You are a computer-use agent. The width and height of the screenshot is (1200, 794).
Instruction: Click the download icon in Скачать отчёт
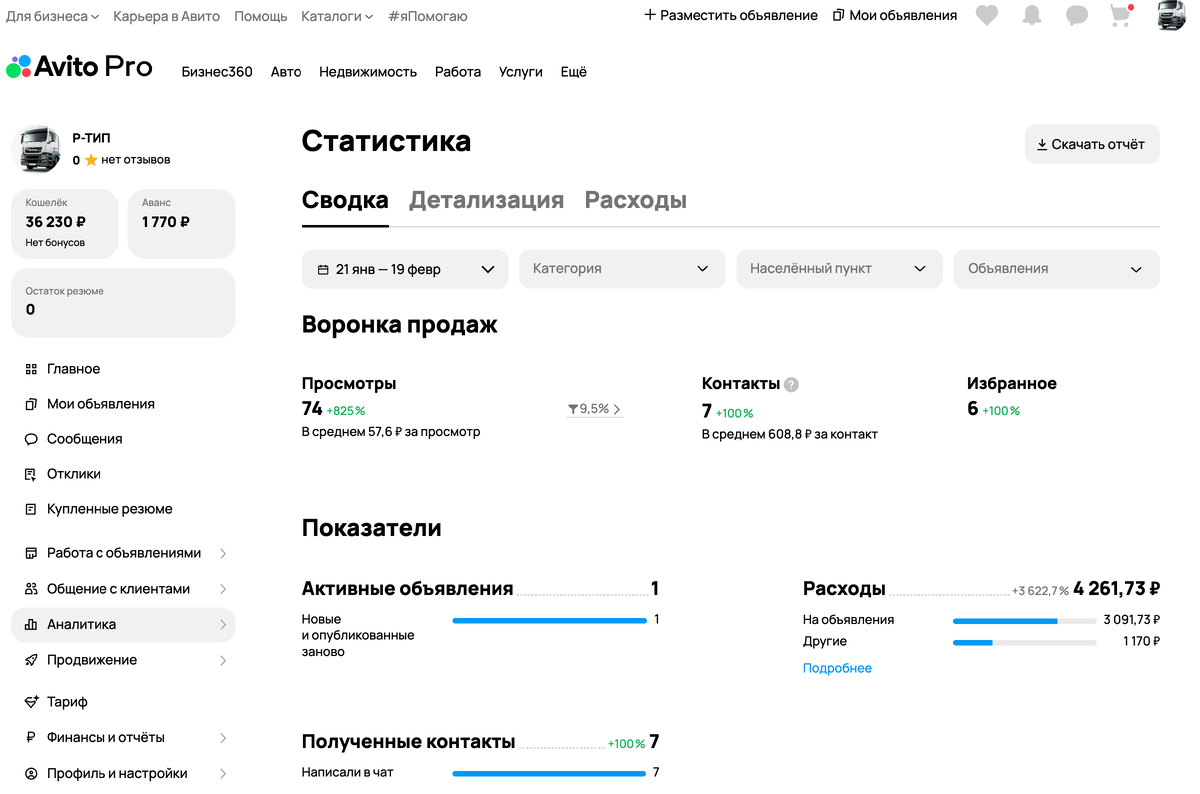pyautogui.click(x=1042, y=144)
